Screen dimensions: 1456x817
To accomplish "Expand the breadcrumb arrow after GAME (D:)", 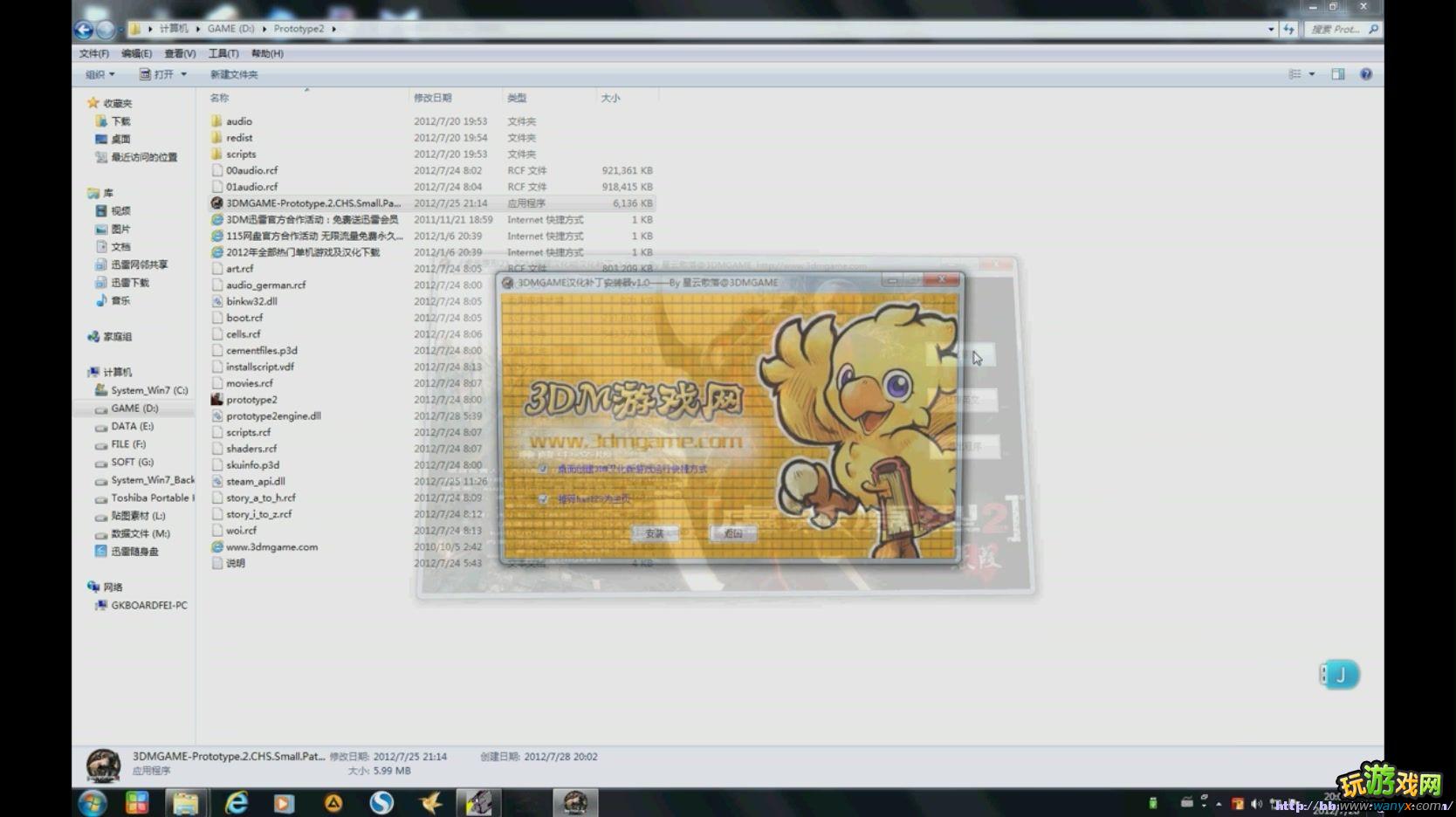I will coord(264,30).
